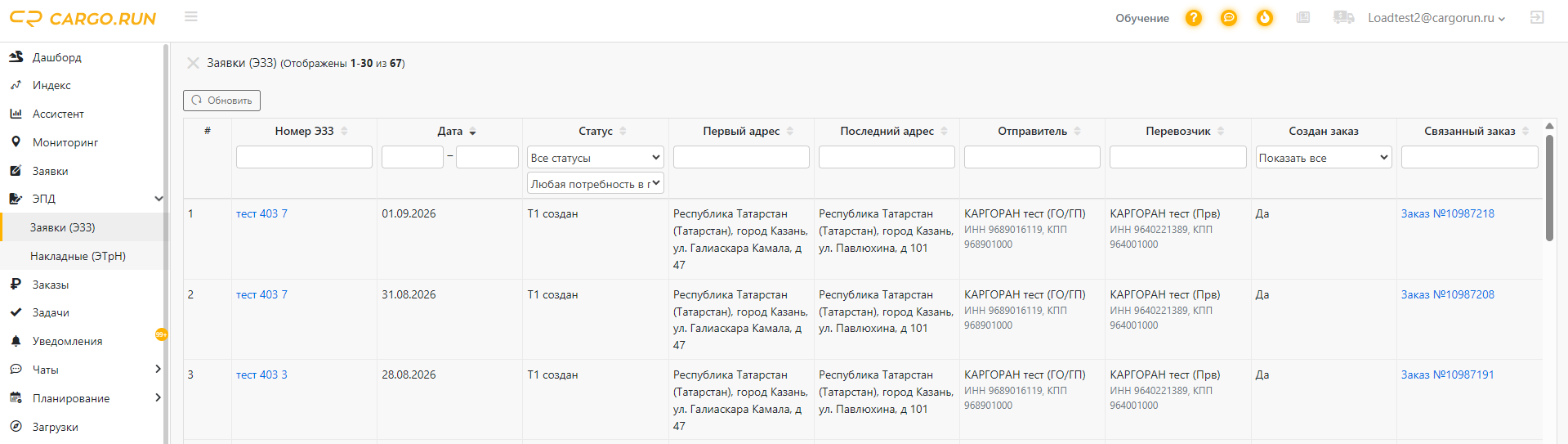Sort table by Номер ЭЗЗ column

click(311, 131)
